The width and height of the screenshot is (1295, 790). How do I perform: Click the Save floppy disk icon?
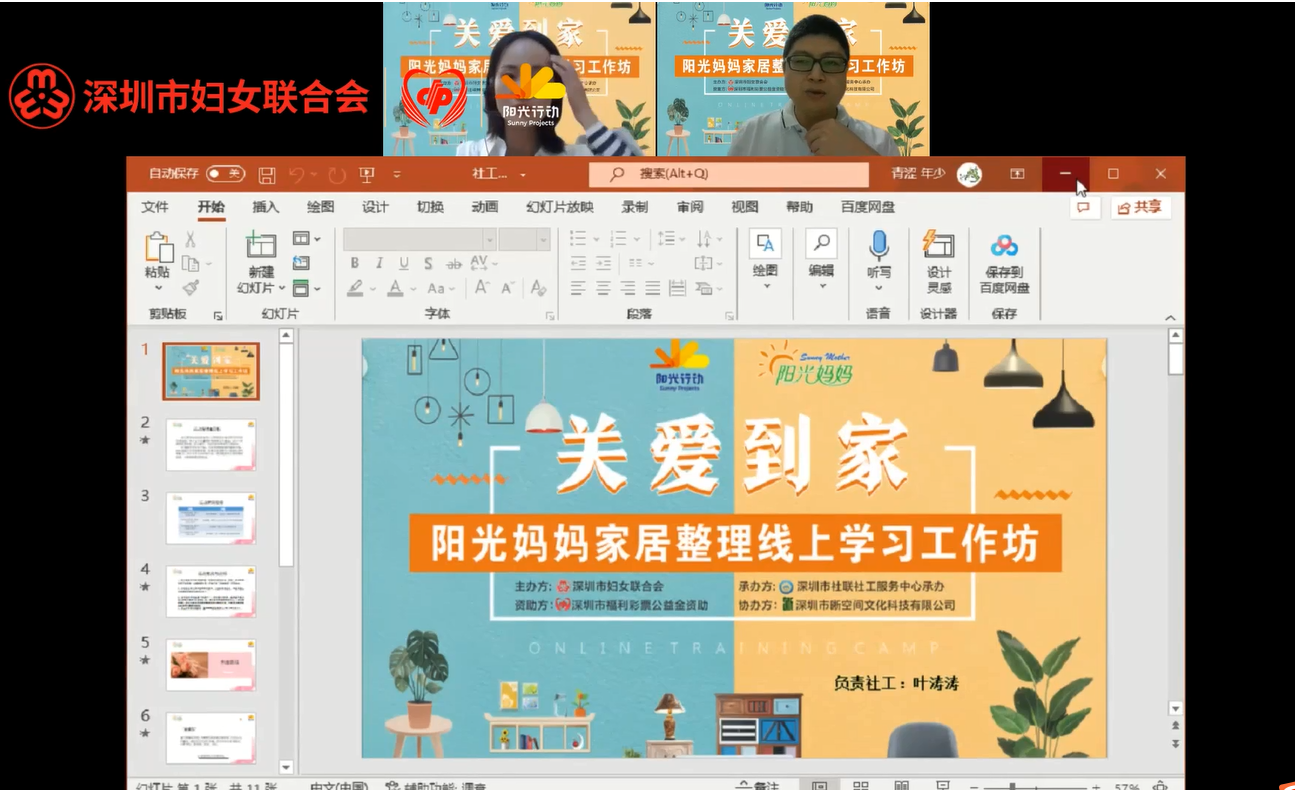point(267,175)
